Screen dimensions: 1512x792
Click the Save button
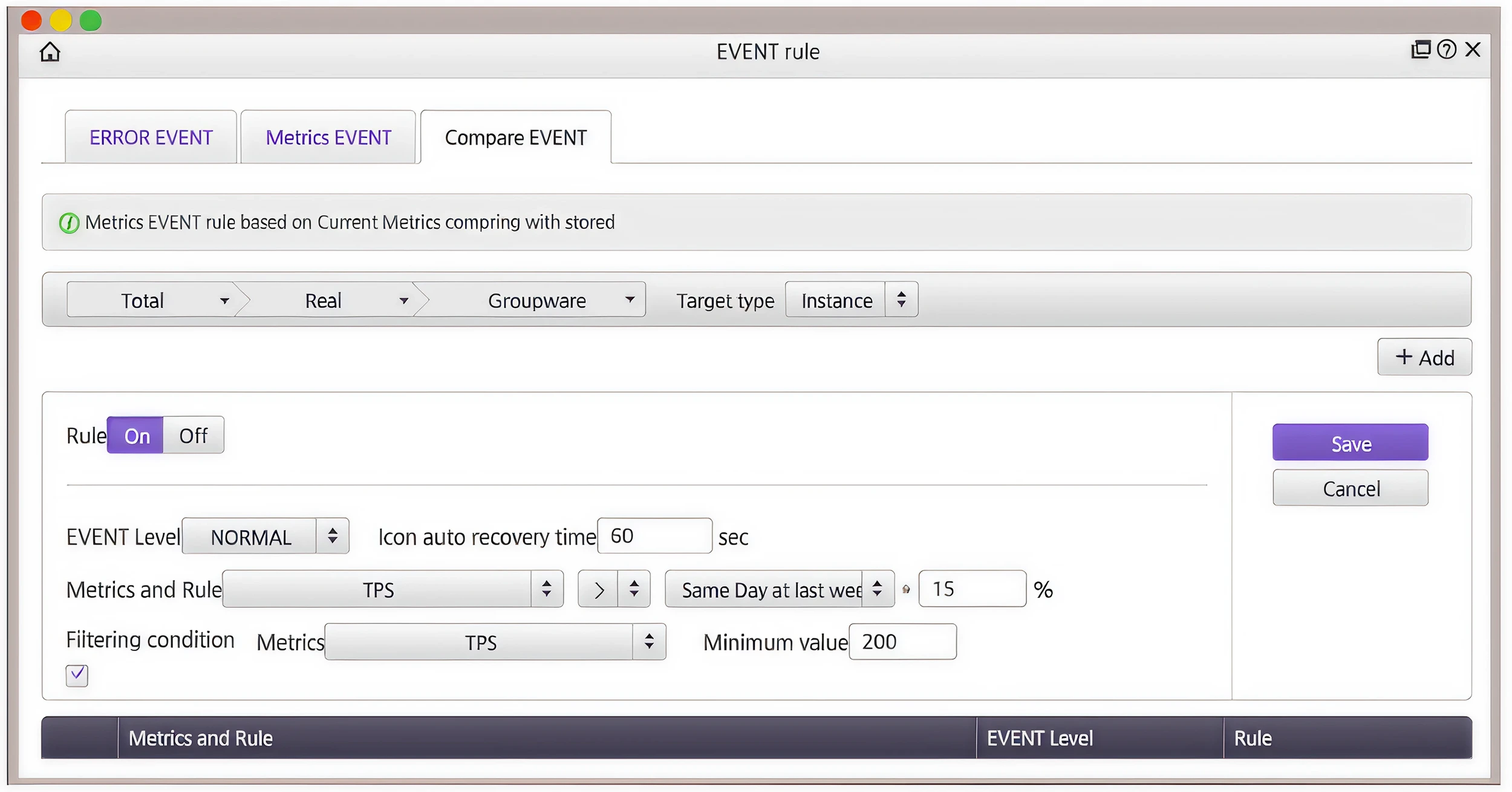[1351, 443]
